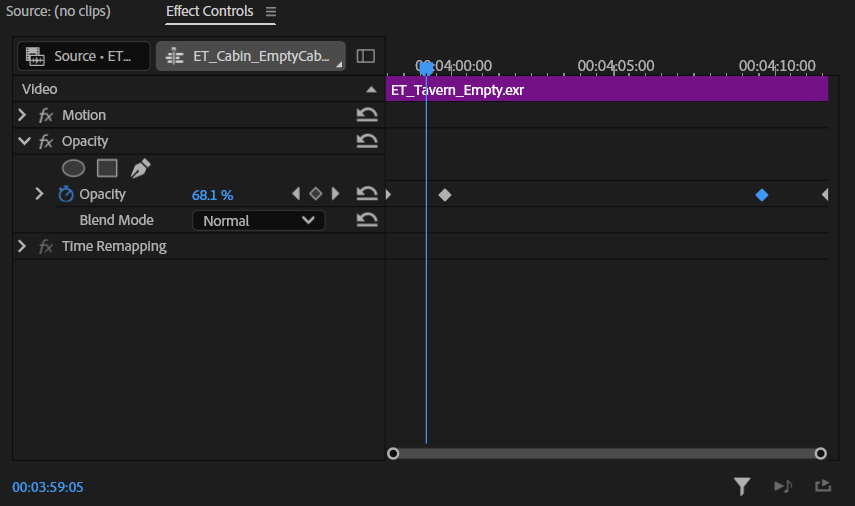Click the 68.1 % opacity value
Image resolution: width=855 pixels, height=506 pixels.
[x=212, y=195]
